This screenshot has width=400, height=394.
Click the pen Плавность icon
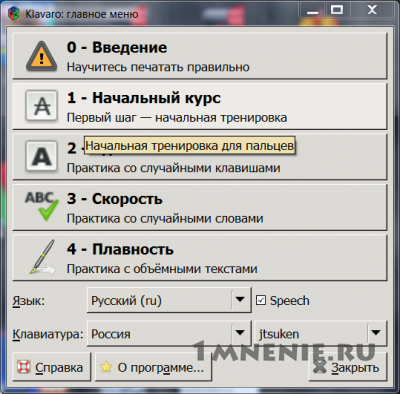point(42,257)
